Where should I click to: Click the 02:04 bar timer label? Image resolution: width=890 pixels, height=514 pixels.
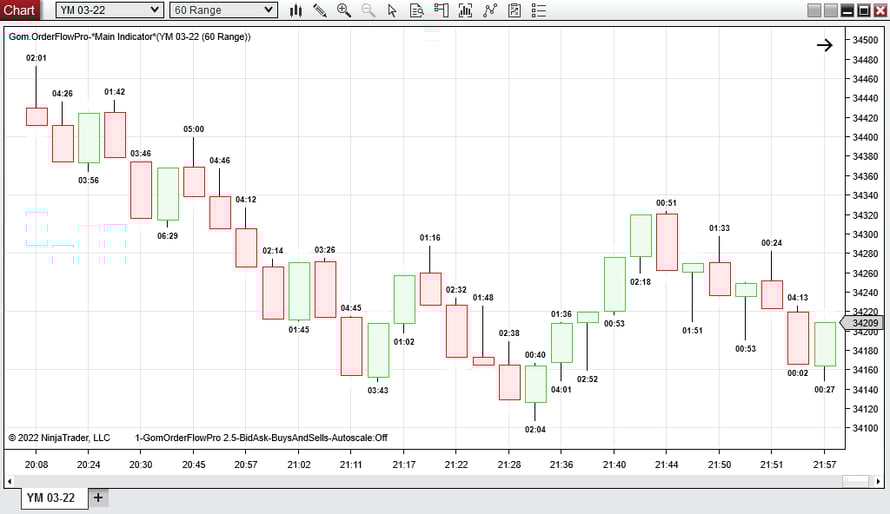(x=535, y=429)
